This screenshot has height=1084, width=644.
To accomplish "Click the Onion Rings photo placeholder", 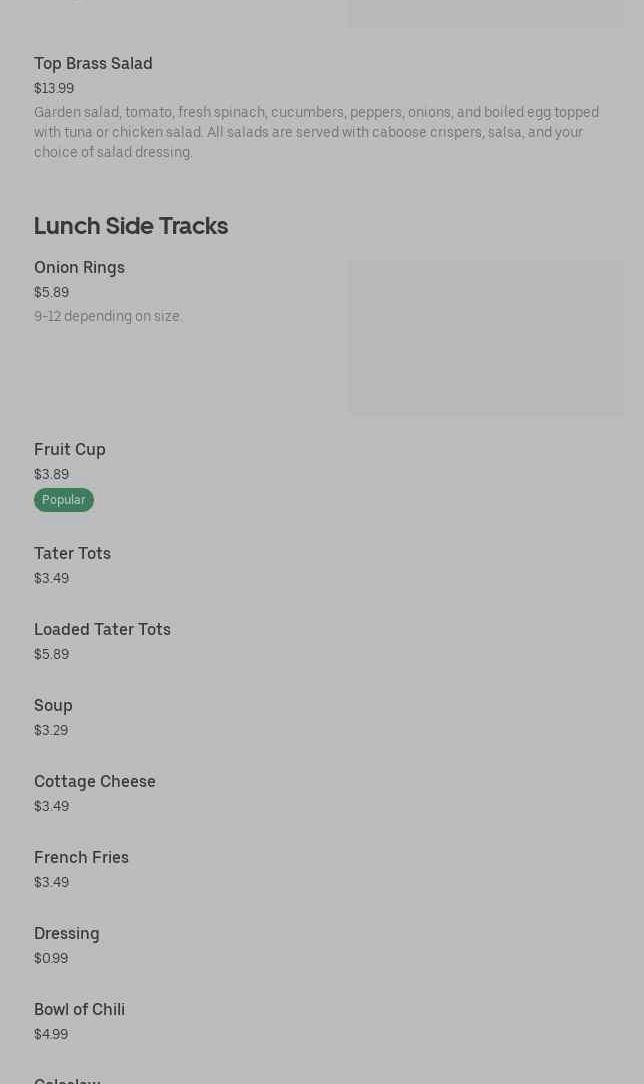I will click(485, 337).
